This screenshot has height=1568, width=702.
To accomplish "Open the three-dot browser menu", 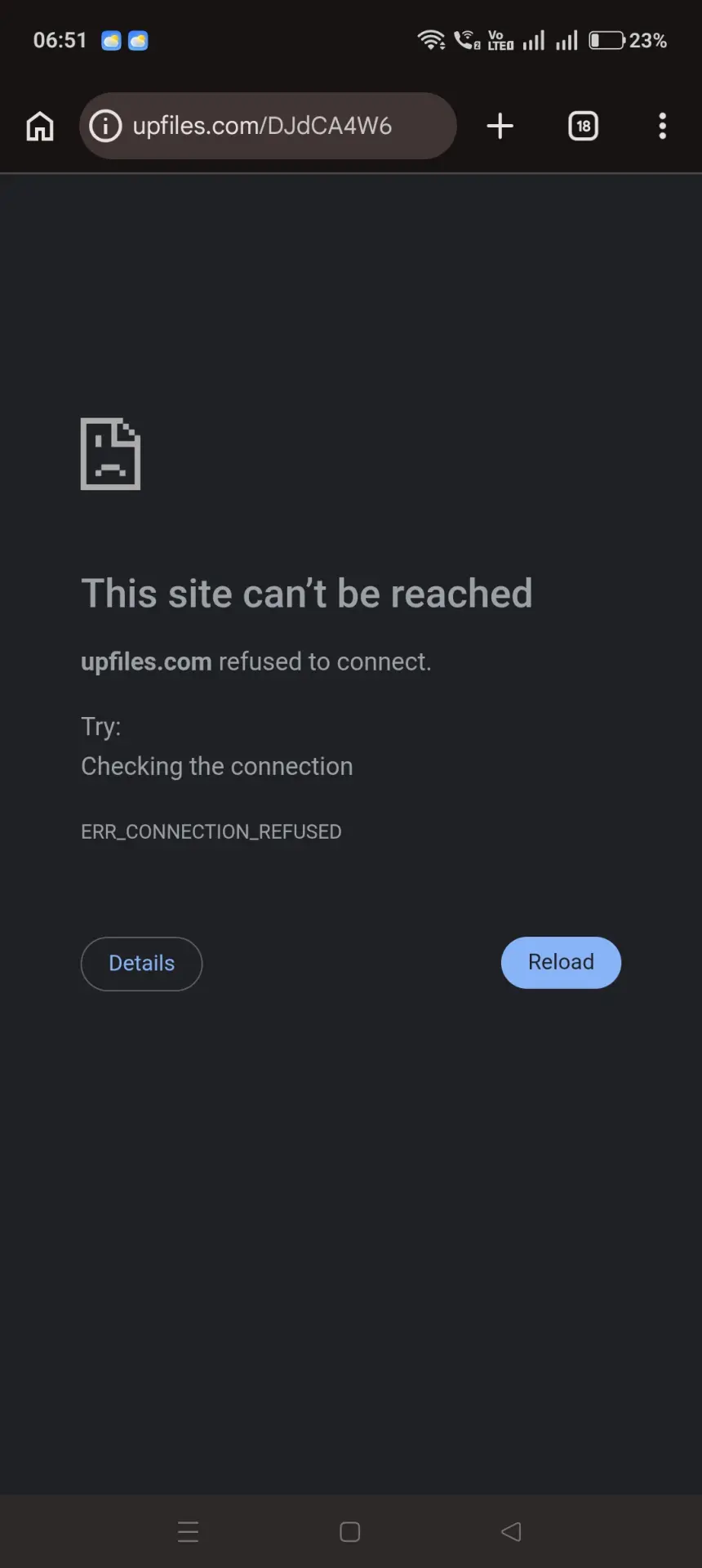I will click(663, 126).
